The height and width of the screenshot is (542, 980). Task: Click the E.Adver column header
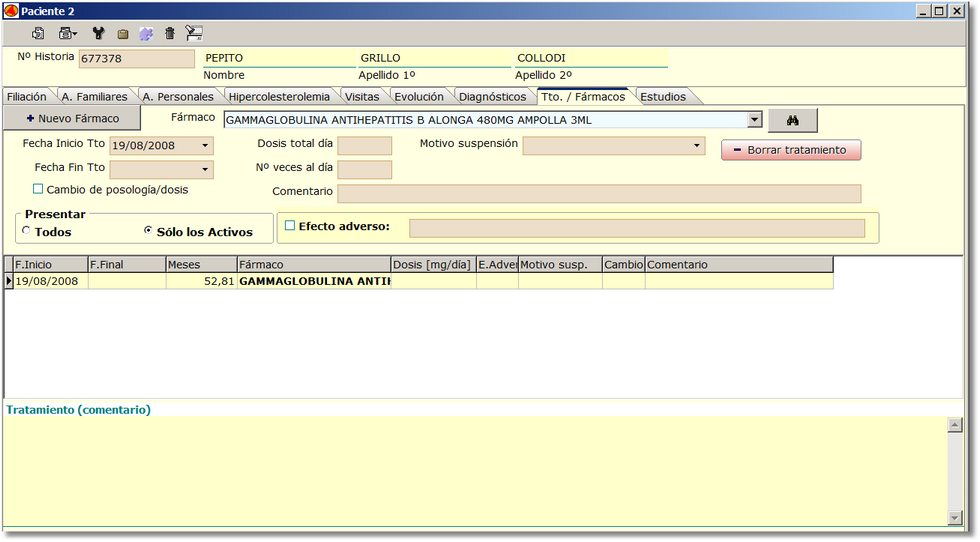(498, 264)
